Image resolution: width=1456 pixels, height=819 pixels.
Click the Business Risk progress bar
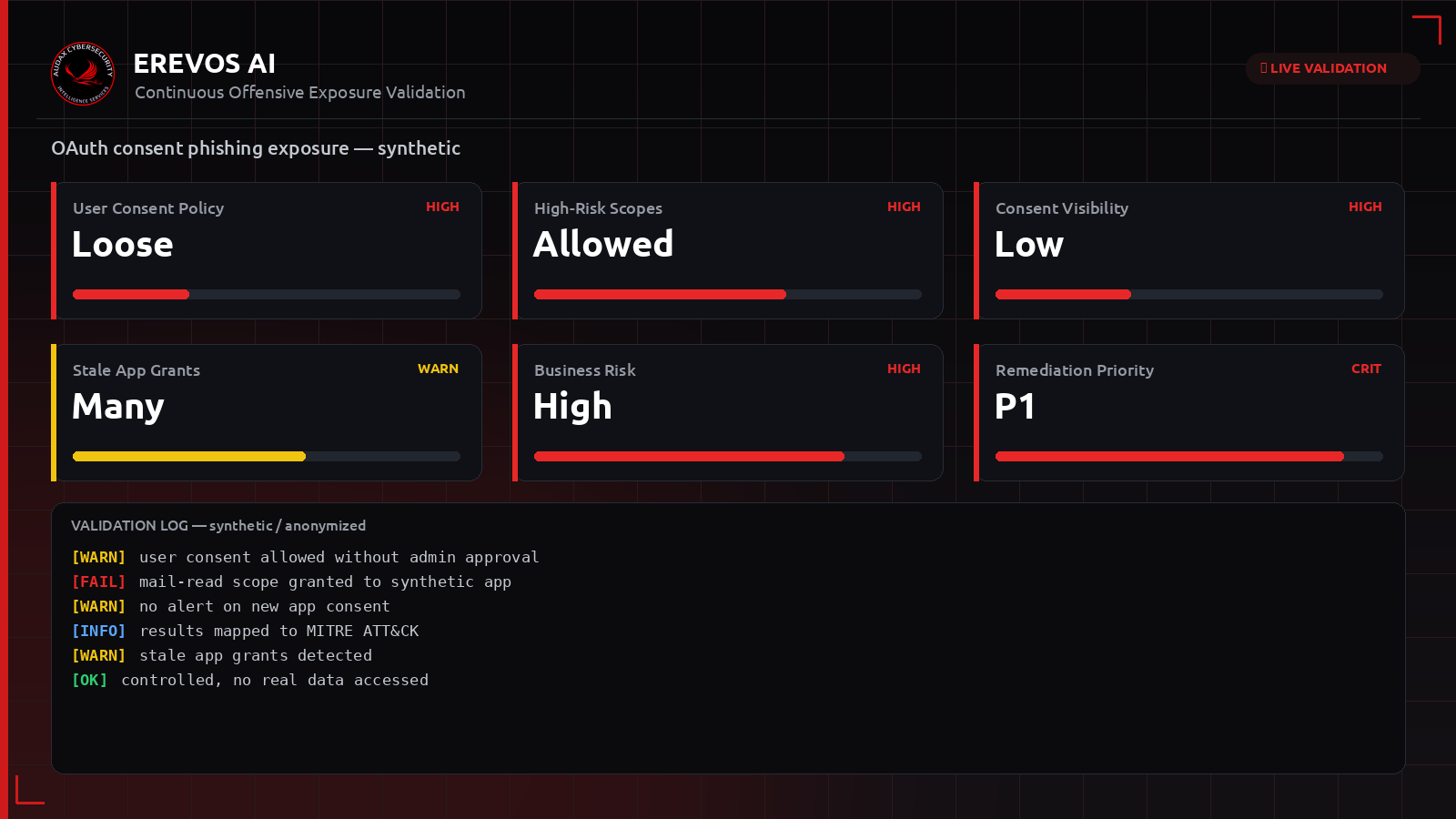point(728,457)
